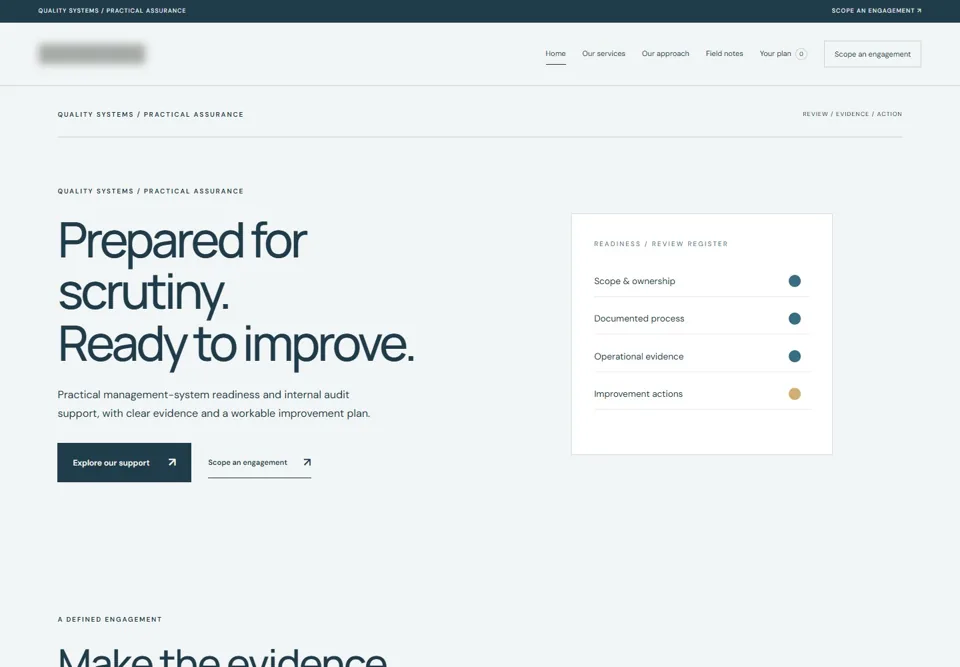
Task: Click the Review / Evidence / Action label
Action: (x=852, y=114)
